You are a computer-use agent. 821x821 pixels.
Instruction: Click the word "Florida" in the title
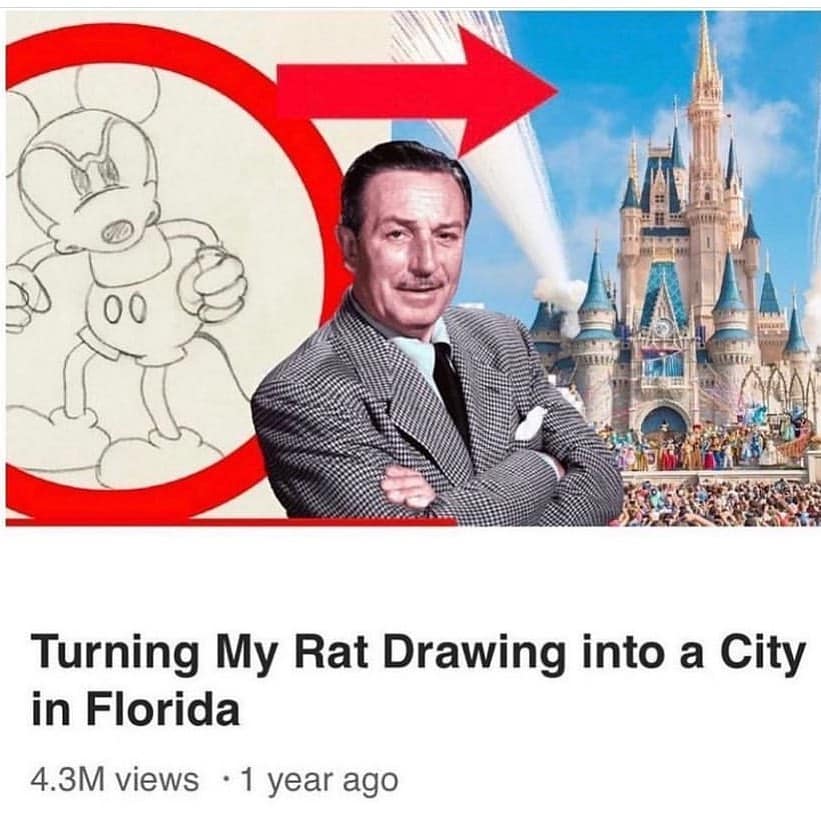(x=163, y=710)
